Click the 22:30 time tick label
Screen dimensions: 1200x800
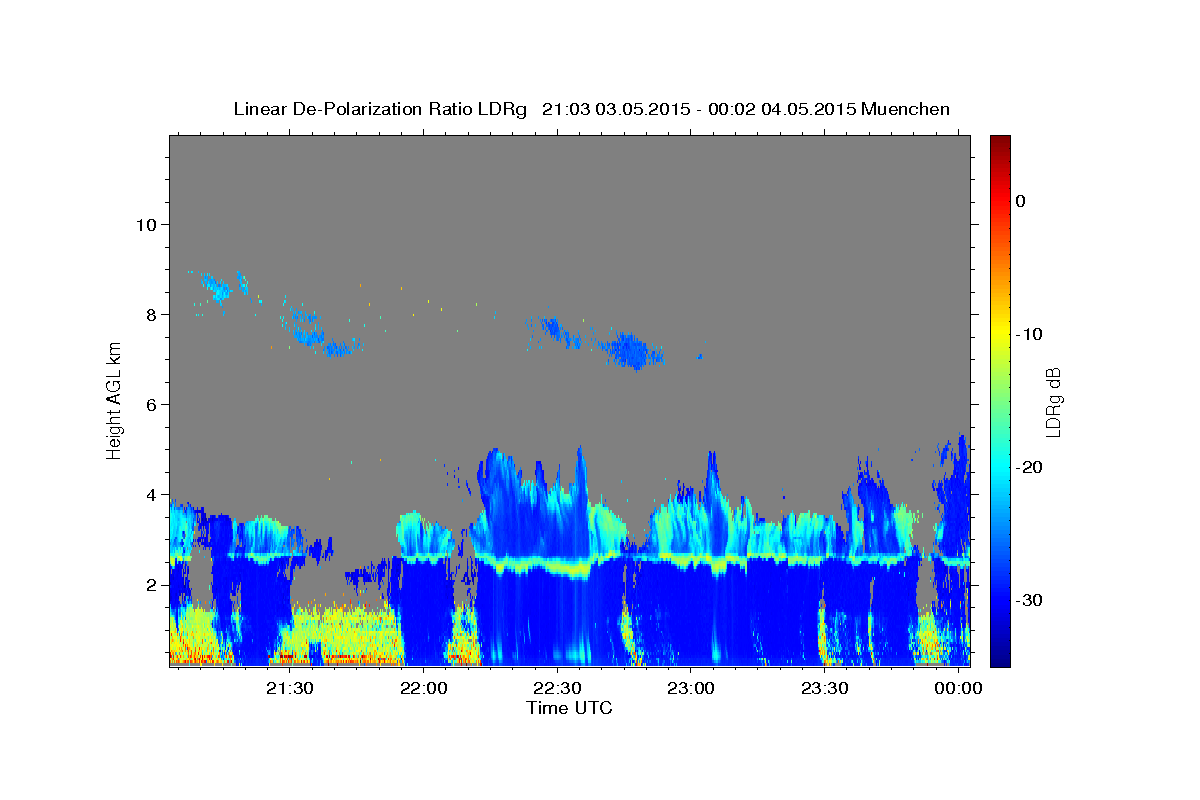[557, 689]
